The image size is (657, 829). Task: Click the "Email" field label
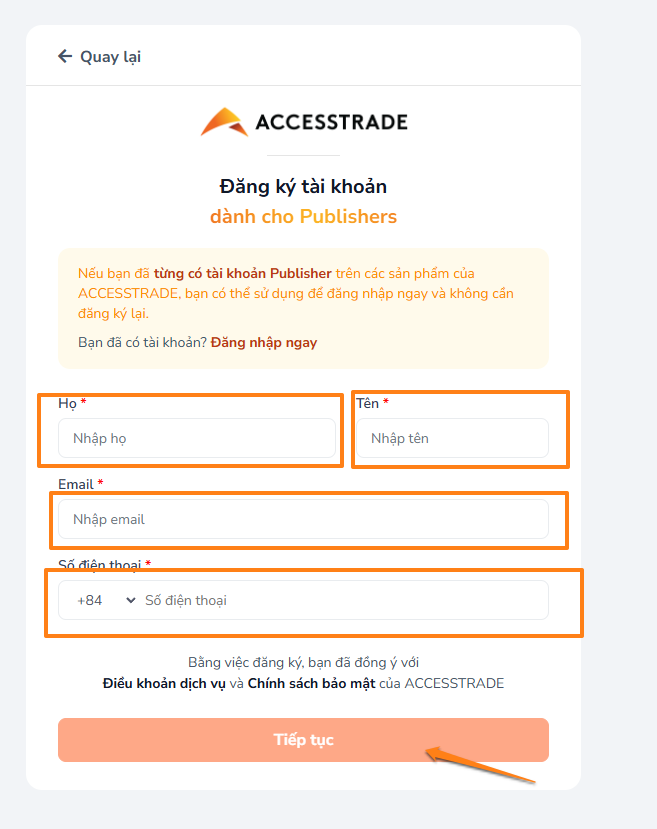click(x=76, y=484)
